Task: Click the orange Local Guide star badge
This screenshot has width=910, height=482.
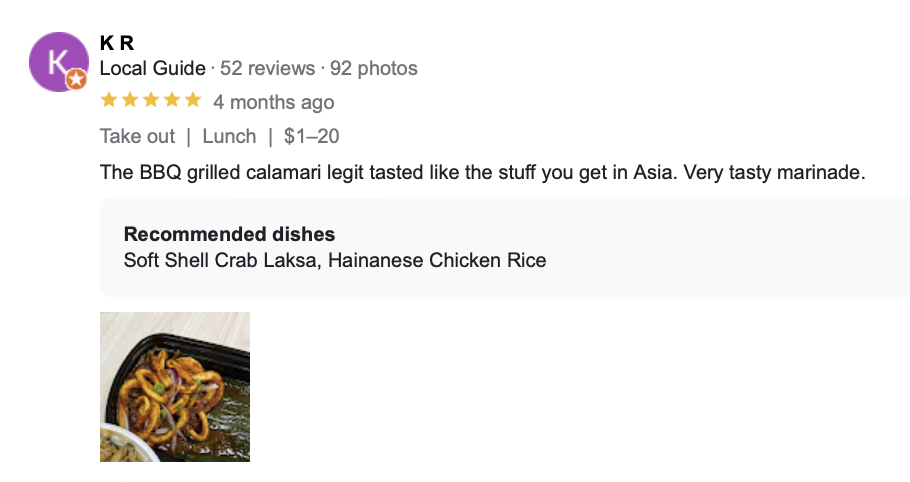Action: point(77,80)
